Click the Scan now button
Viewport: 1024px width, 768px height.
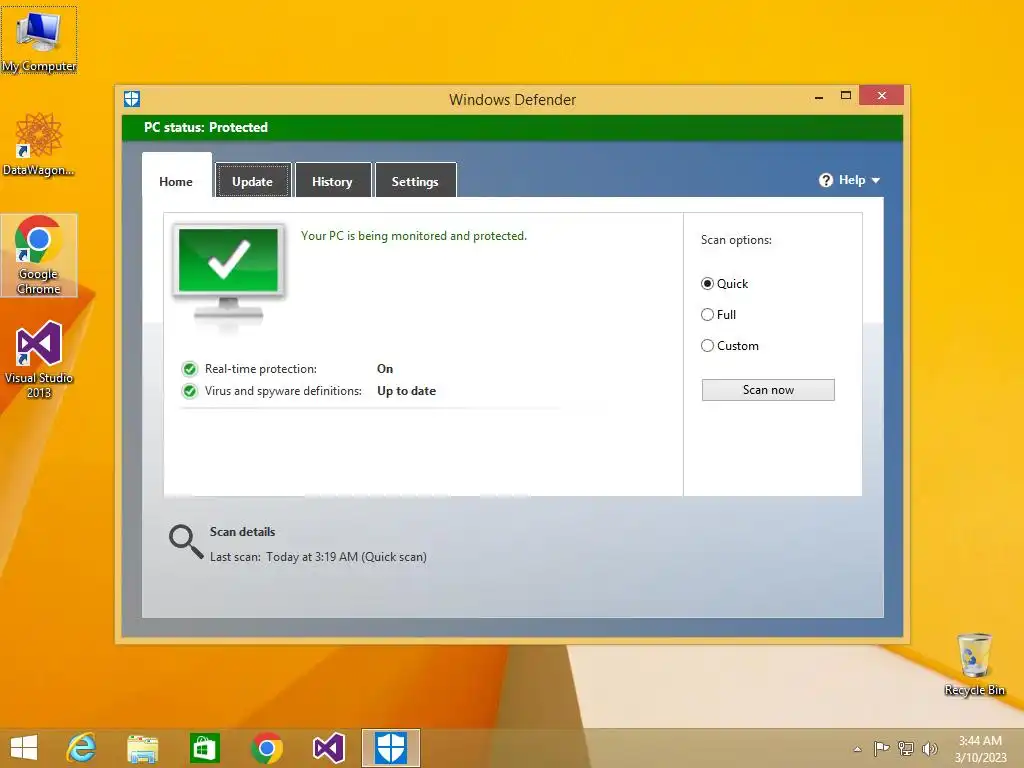[768, 390]
